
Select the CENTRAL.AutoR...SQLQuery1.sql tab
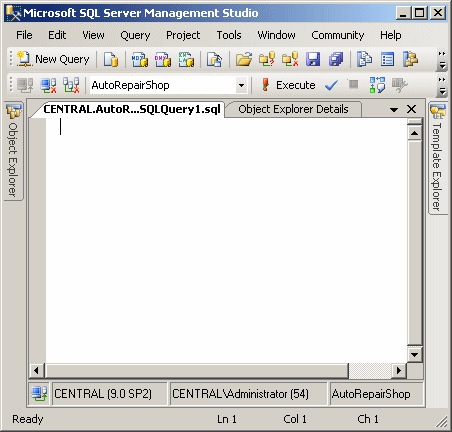pyautogui.click(x=132, y=109)
